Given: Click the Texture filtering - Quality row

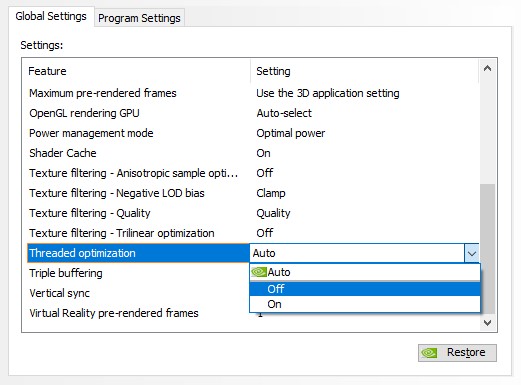Looking at the screenshot, I should click(253, 213).
